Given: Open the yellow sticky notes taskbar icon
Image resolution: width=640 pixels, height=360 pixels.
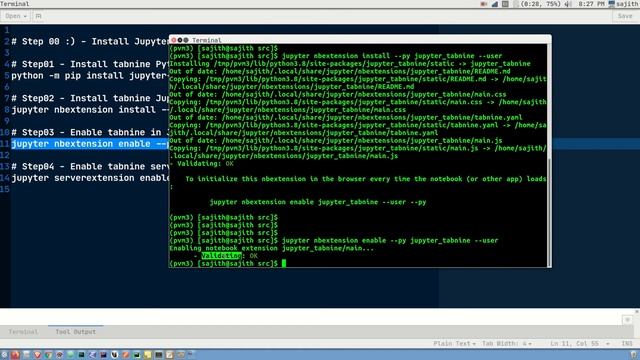Looking at the screenshot, I should click(x=148, y=355).
